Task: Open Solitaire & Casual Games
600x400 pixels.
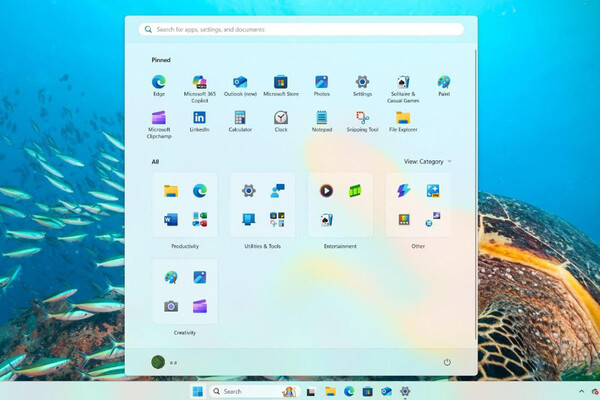Action: (402, 82)
